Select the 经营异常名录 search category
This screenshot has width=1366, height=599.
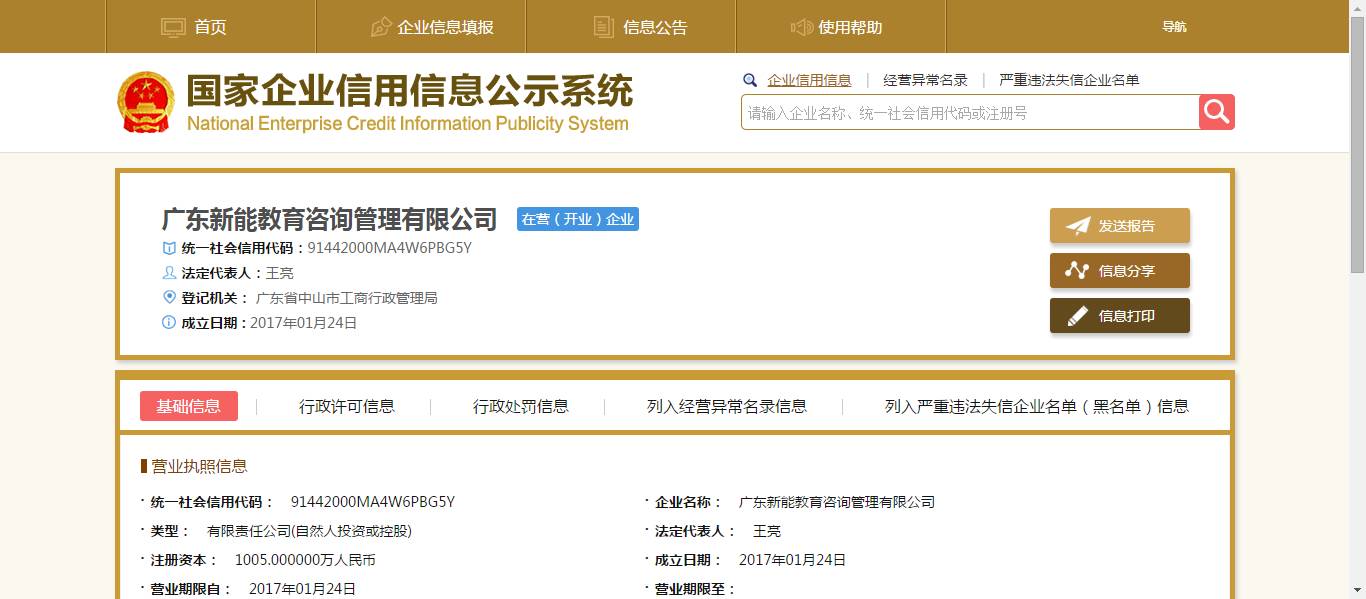pos(925,80)
